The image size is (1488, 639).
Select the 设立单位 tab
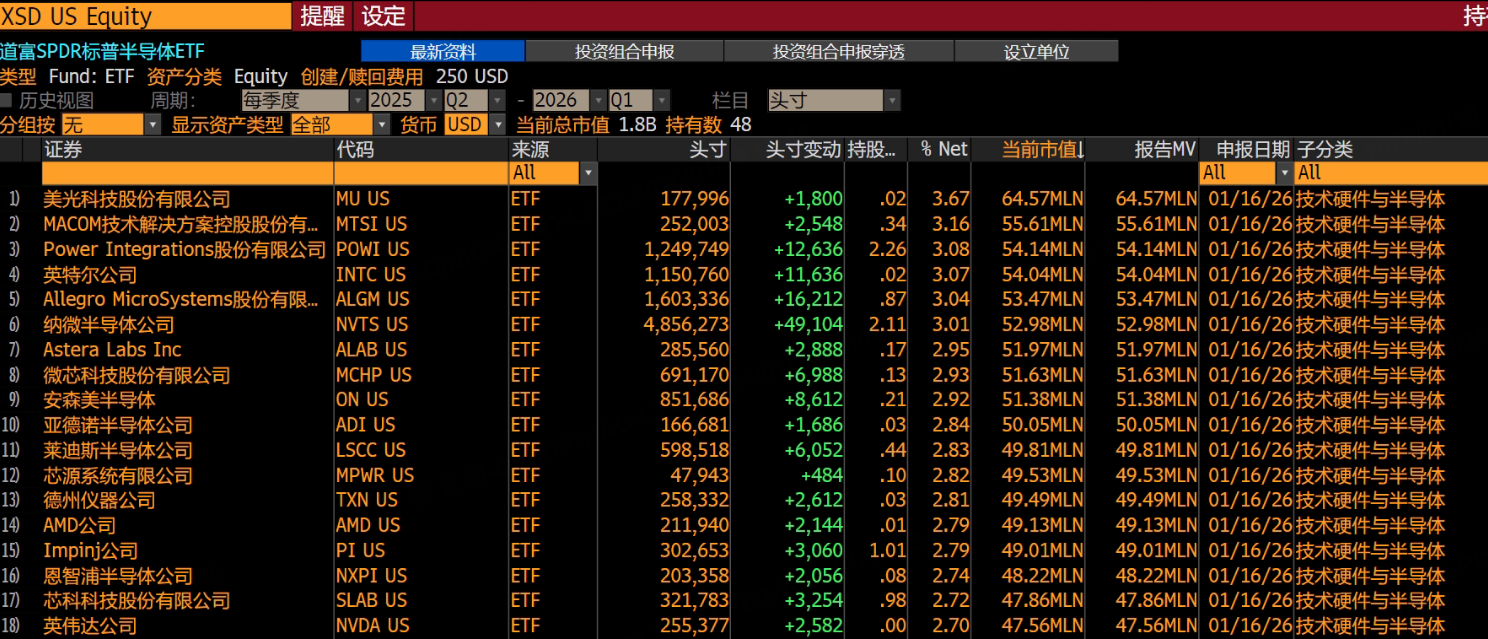(1036, 52)
